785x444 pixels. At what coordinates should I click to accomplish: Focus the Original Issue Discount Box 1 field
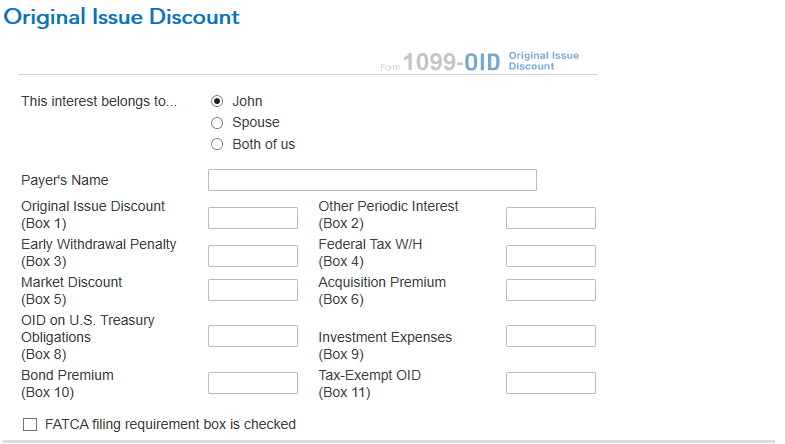[252, 218]
